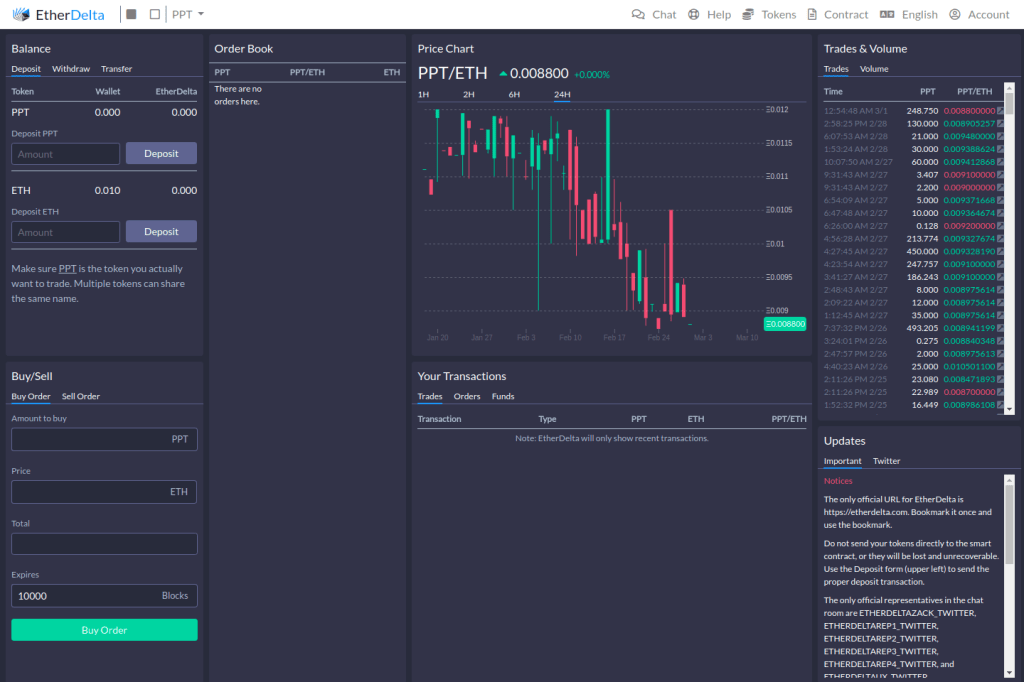
Task: Click the green Buy Order button
Action: point(104,629)
